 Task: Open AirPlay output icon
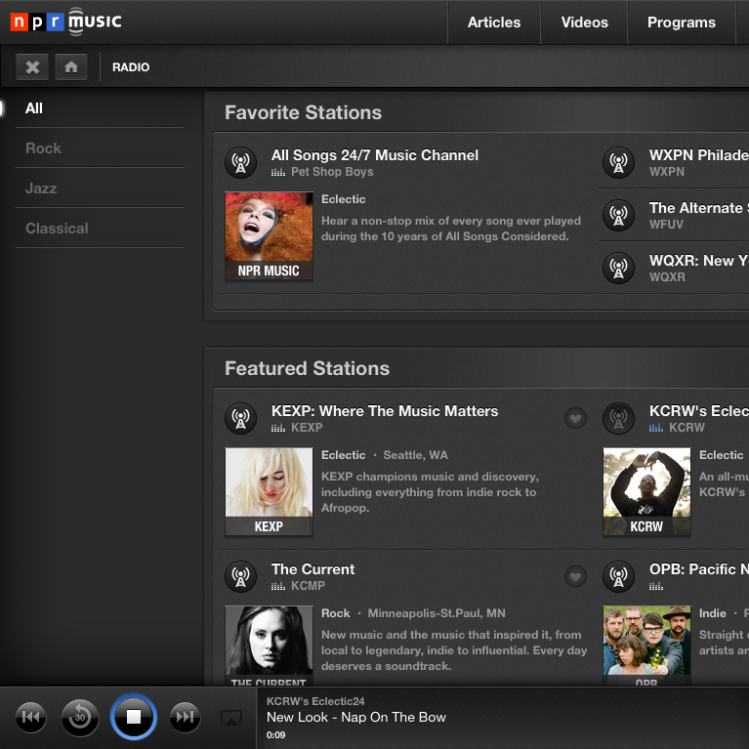(x=231, y=717)
